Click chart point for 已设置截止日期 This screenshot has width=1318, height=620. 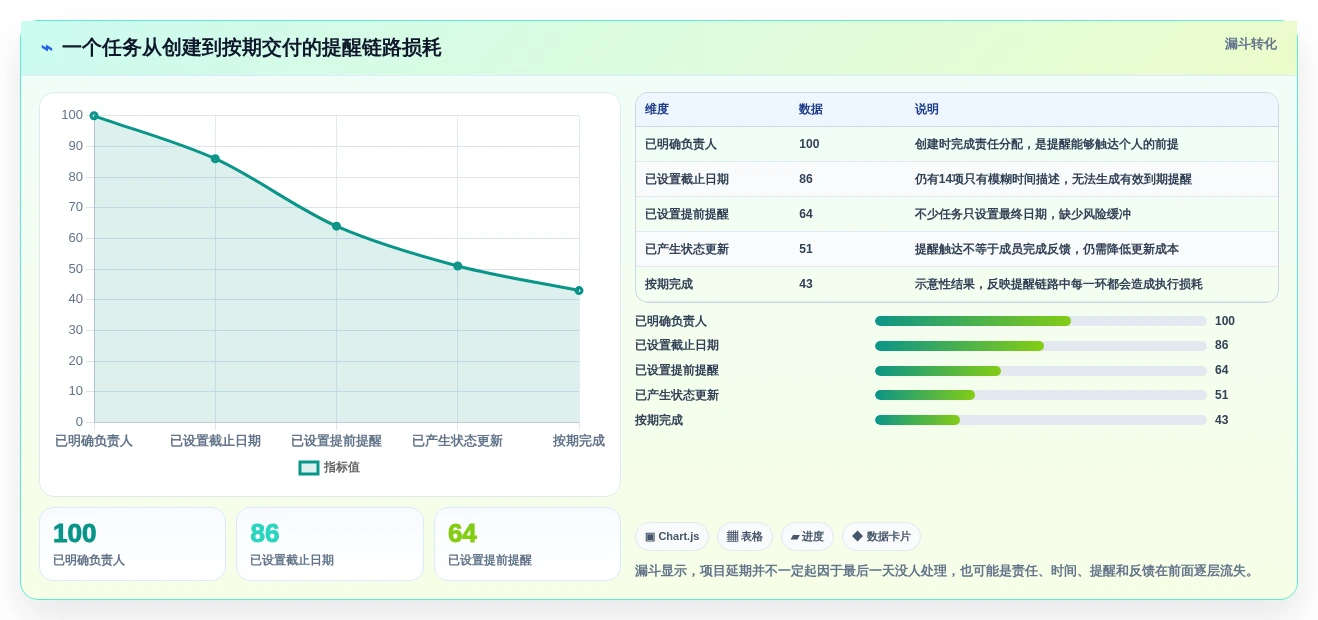click(x=215, y=159)
